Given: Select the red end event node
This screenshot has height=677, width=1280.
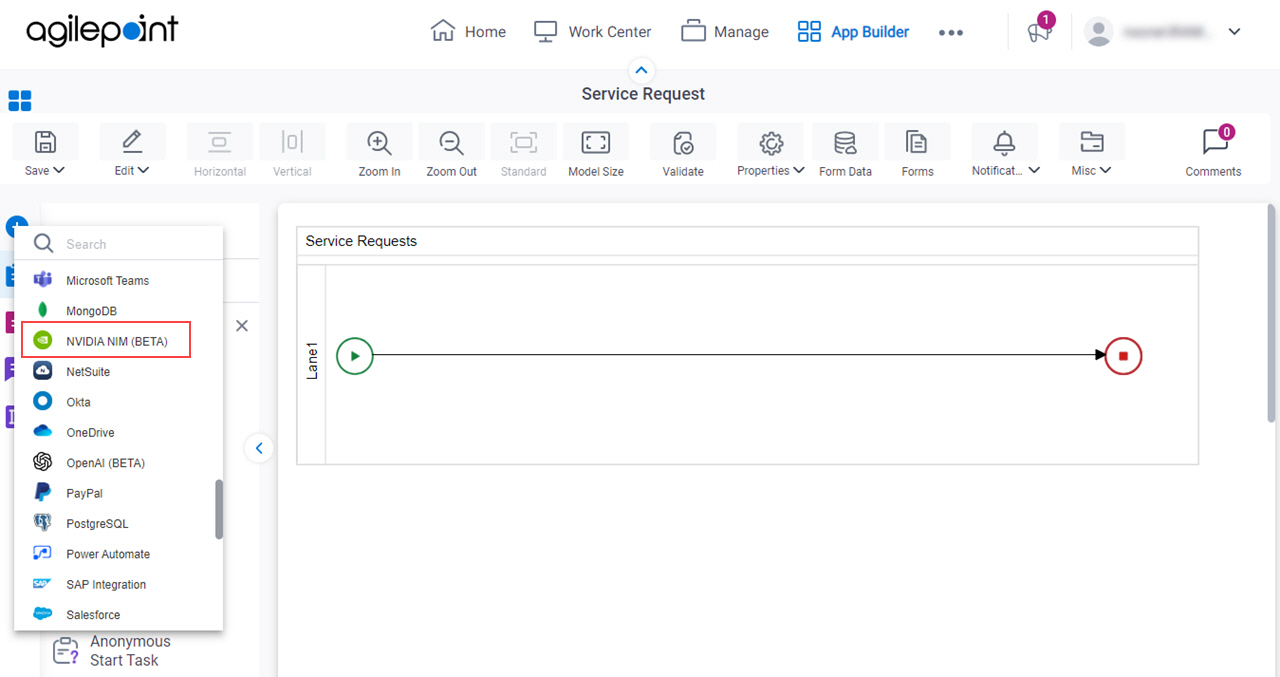Looking at the screenshot, I should (1123, 355).
